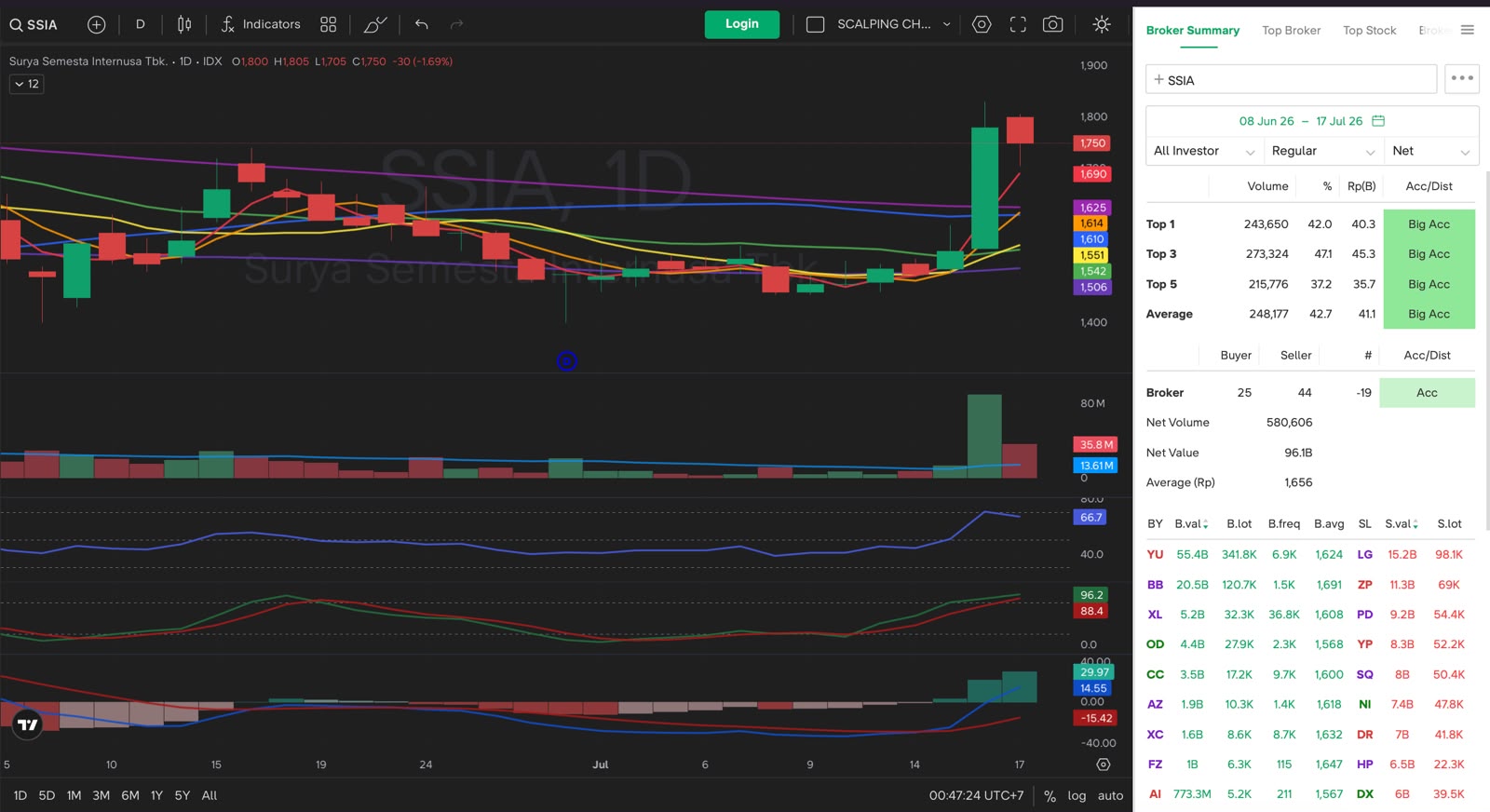The image size is (1490, 812).
Task: Click the blue event marker on chart
Action: tap(566, 361)
